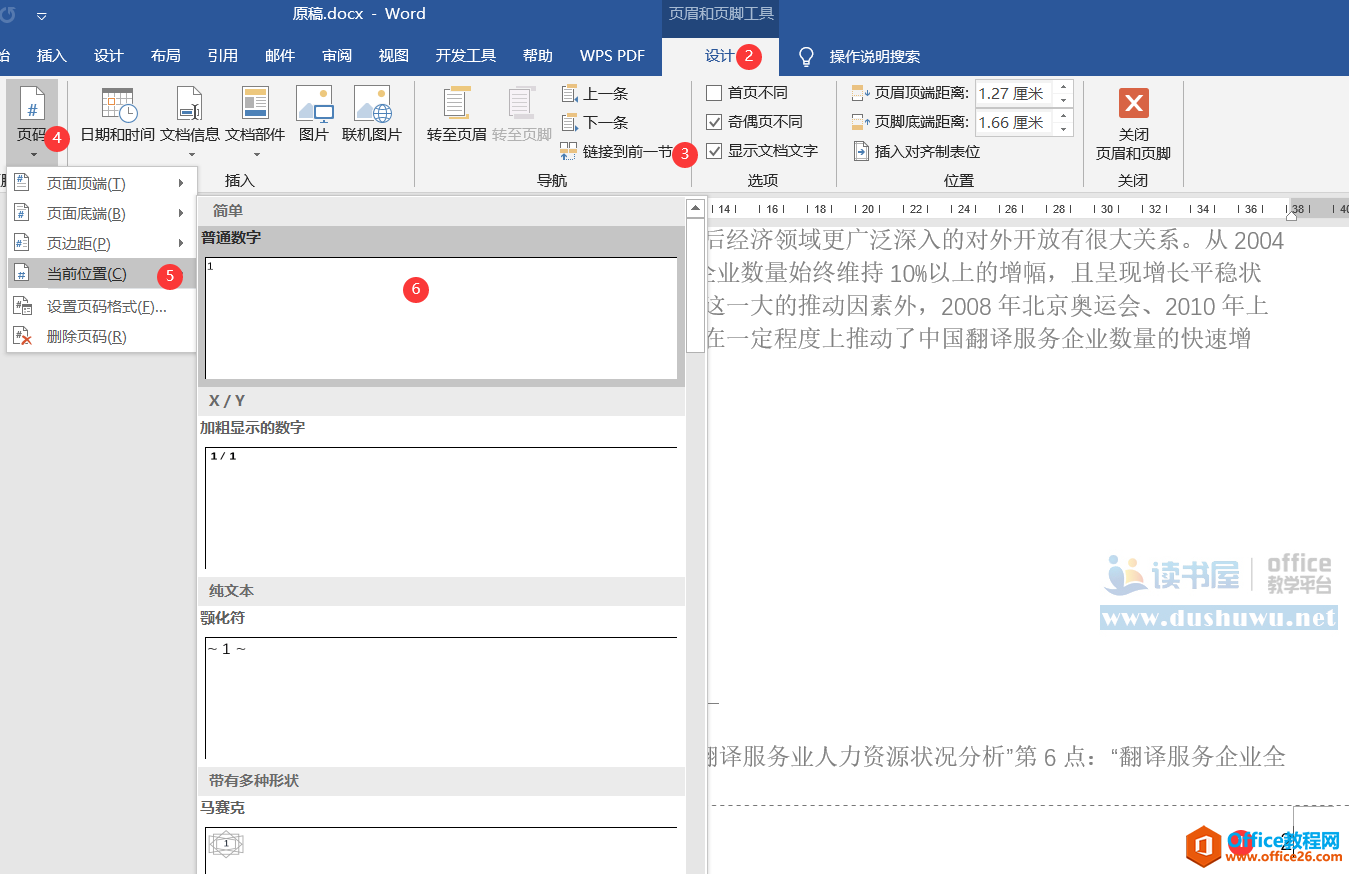Open Header & Footer Design (设计) tab

tap(720, 56)
